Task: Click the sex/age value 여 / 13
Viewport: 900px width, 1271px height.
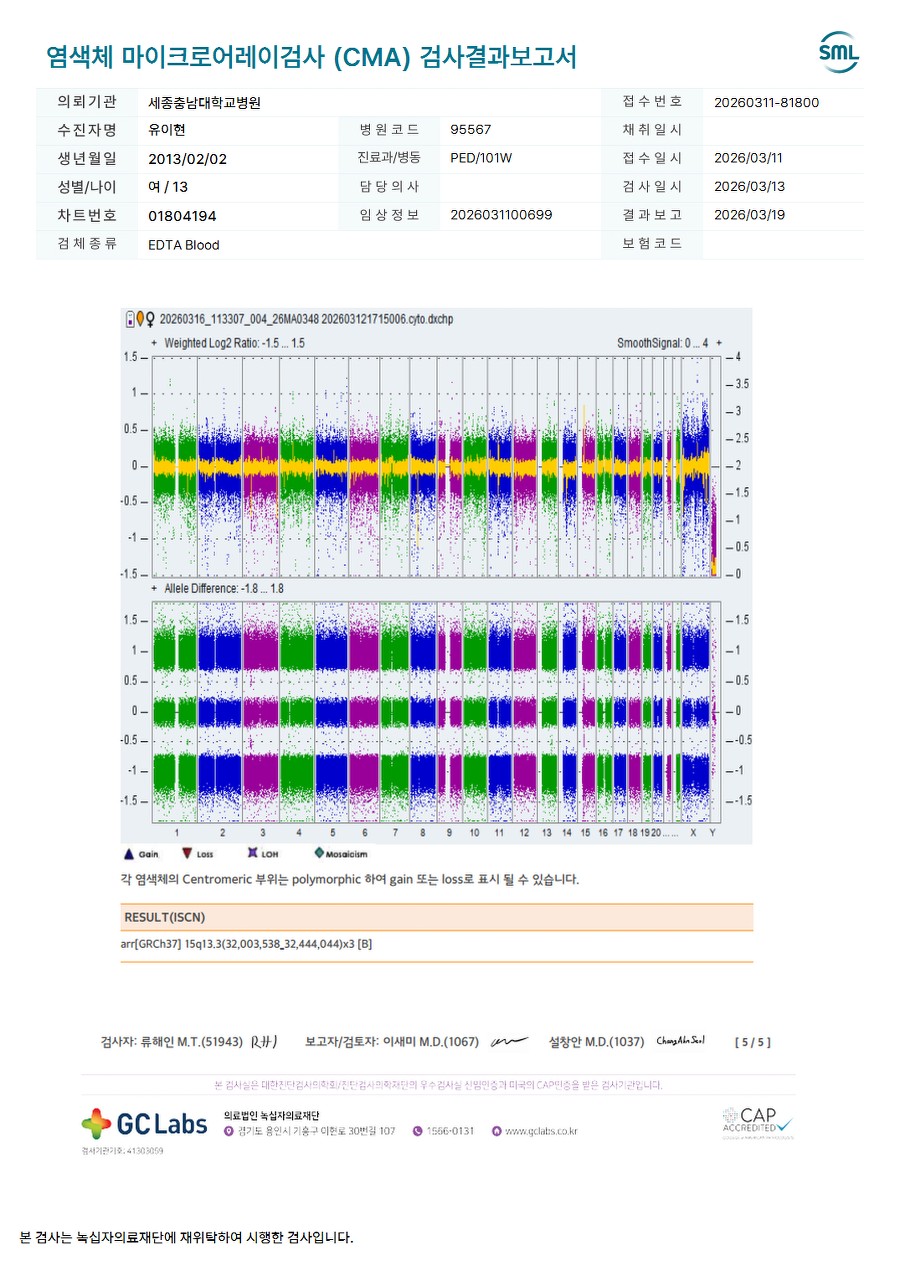Action: [x=168, y=187]
